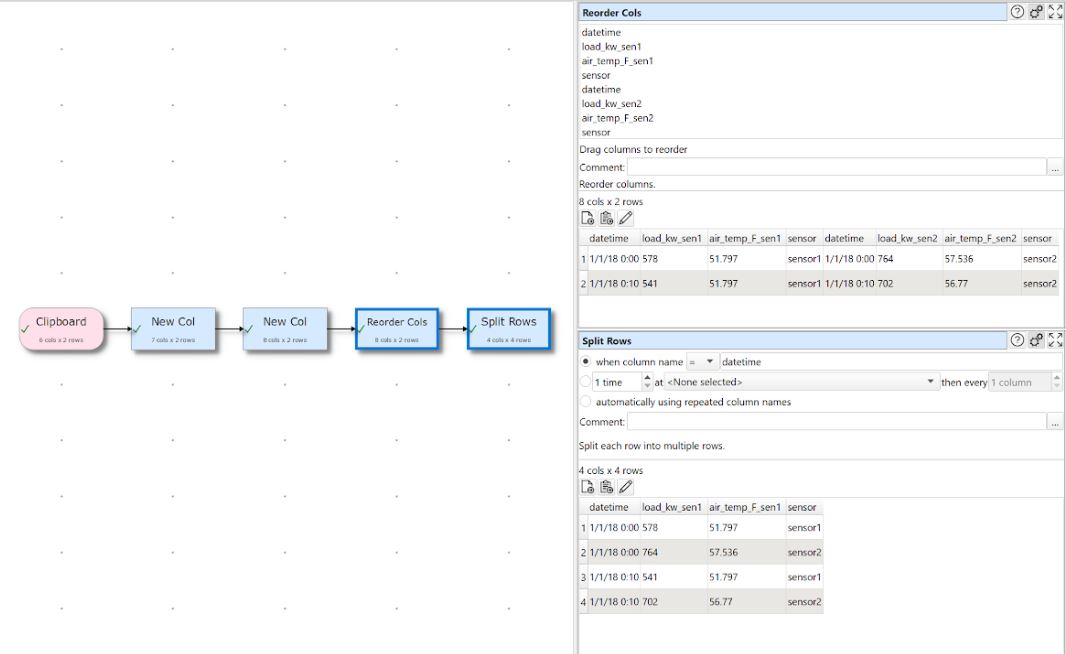1066x654 pixels.
Task: Expand the Split Rows panel to full size
Action: pyautogui.click(x=1054, y=341)
